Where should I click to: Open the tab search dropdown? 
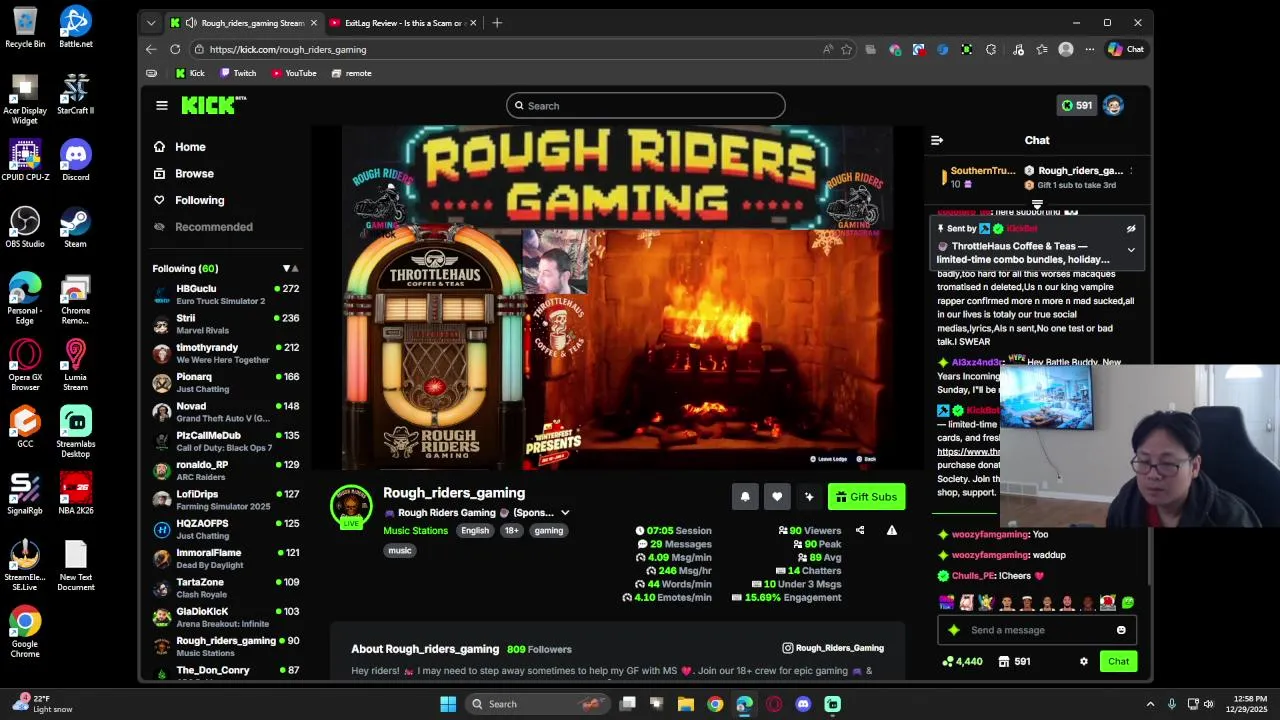click(151, 23)
